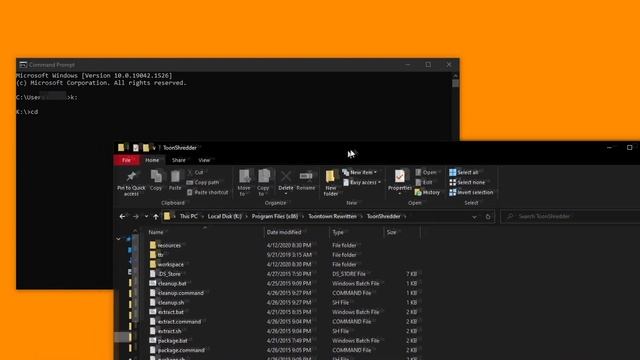Select the resources folder
Image resolution: width=640 pixels, height=360 pixels.
click(169, 245)
